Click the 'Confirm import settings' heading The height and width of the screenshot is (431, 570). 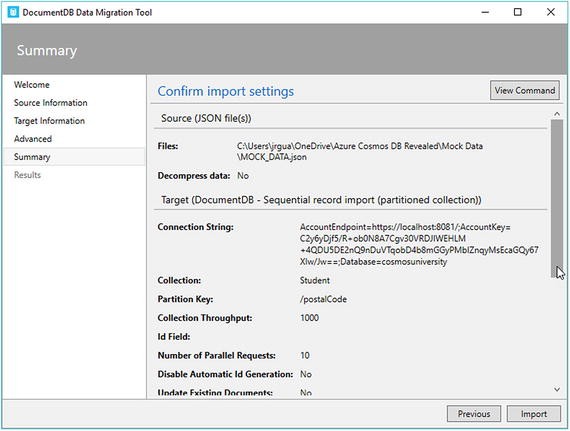tap(226, 91)
